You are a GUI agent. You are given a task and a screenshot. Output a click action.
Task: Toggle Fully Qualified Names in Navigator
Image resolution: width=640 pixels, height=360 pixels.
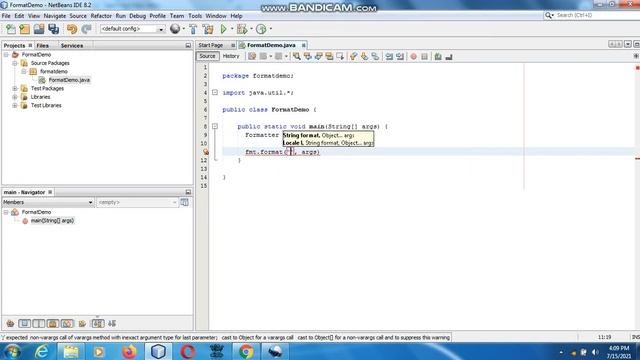pyautogui.click(x=82, y=324)
